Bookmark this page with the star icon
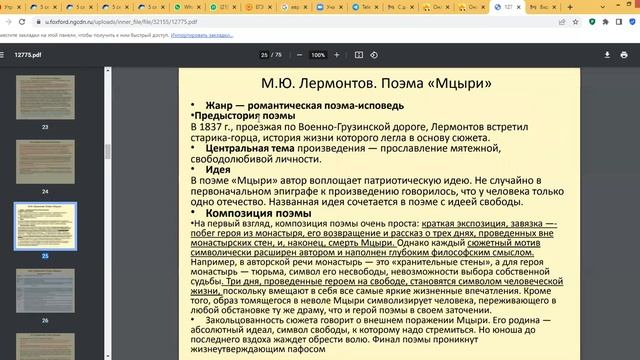Image resolution: width=640 pixels, height=360 pixels. (x=576, y=22)
